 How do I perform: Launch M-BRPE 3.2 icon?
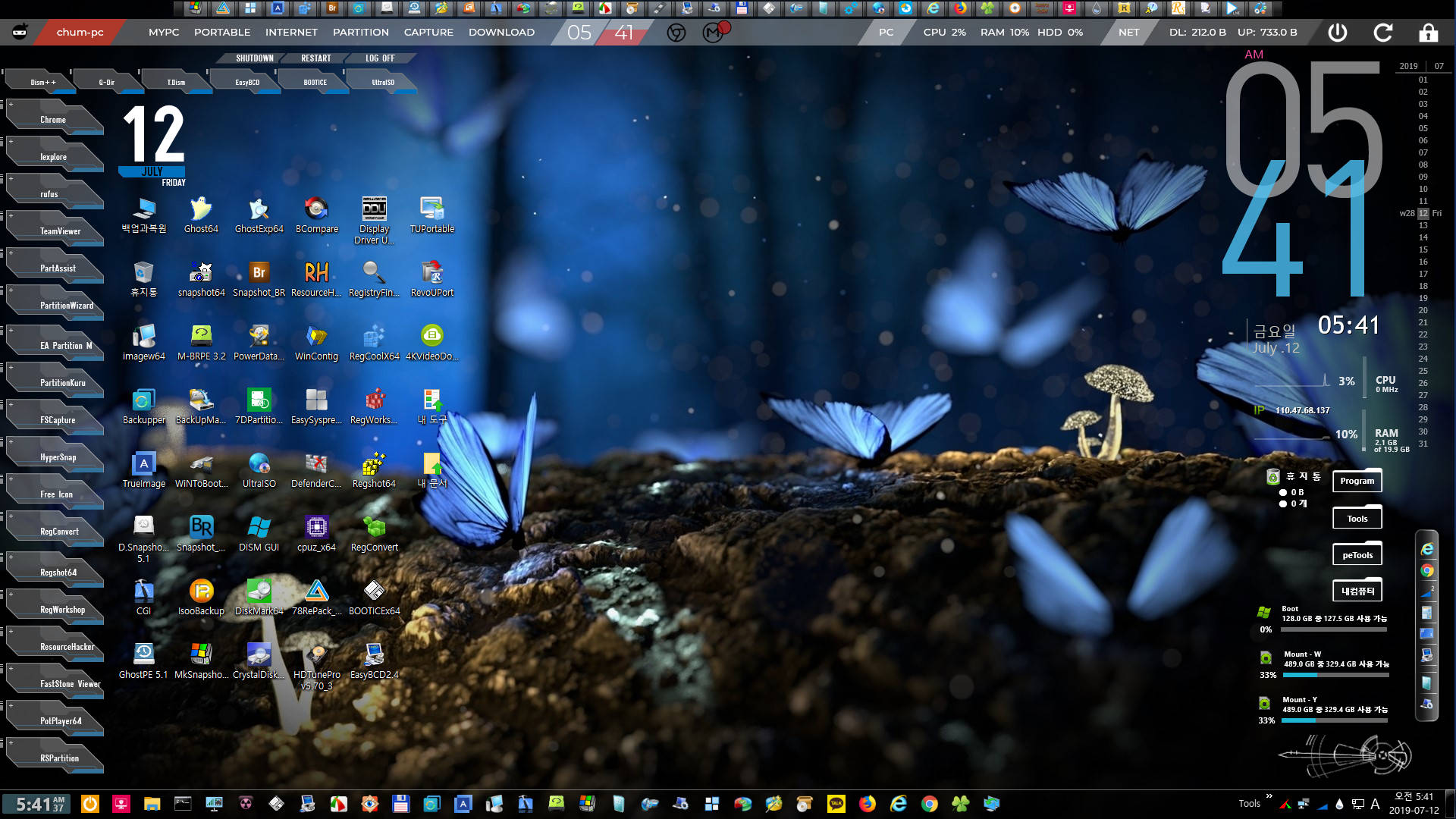click(x=201, y=343)
